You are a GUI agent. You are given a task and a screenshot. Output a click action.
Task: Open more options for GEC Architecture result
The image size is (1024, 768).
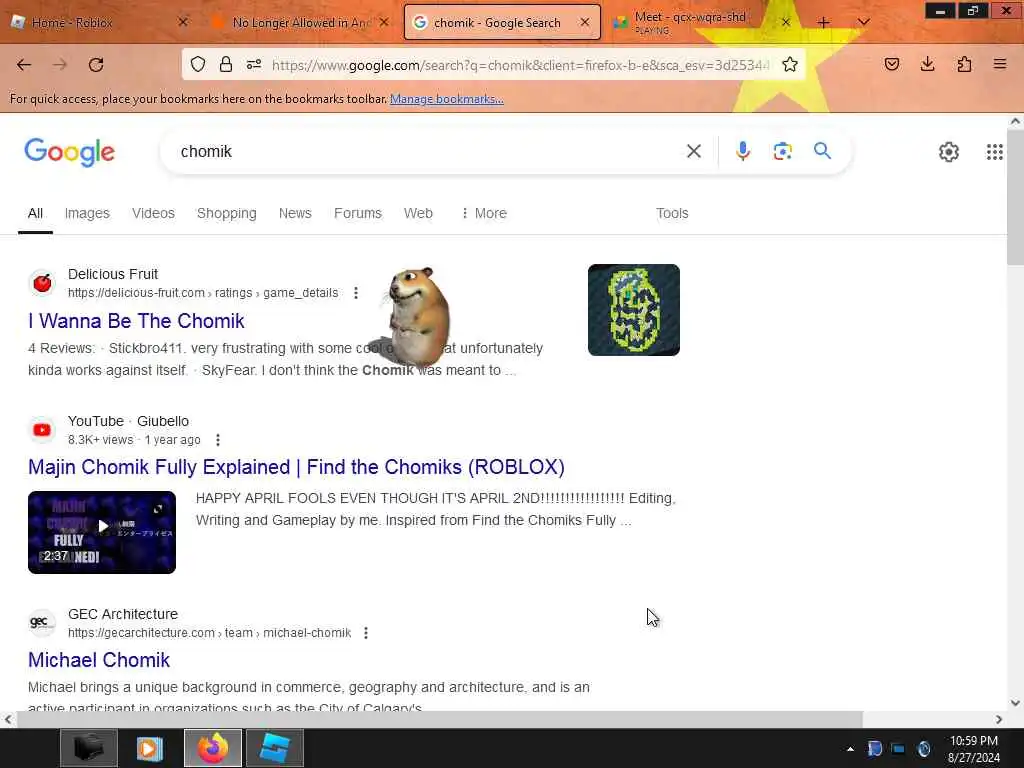pos(366,633)
